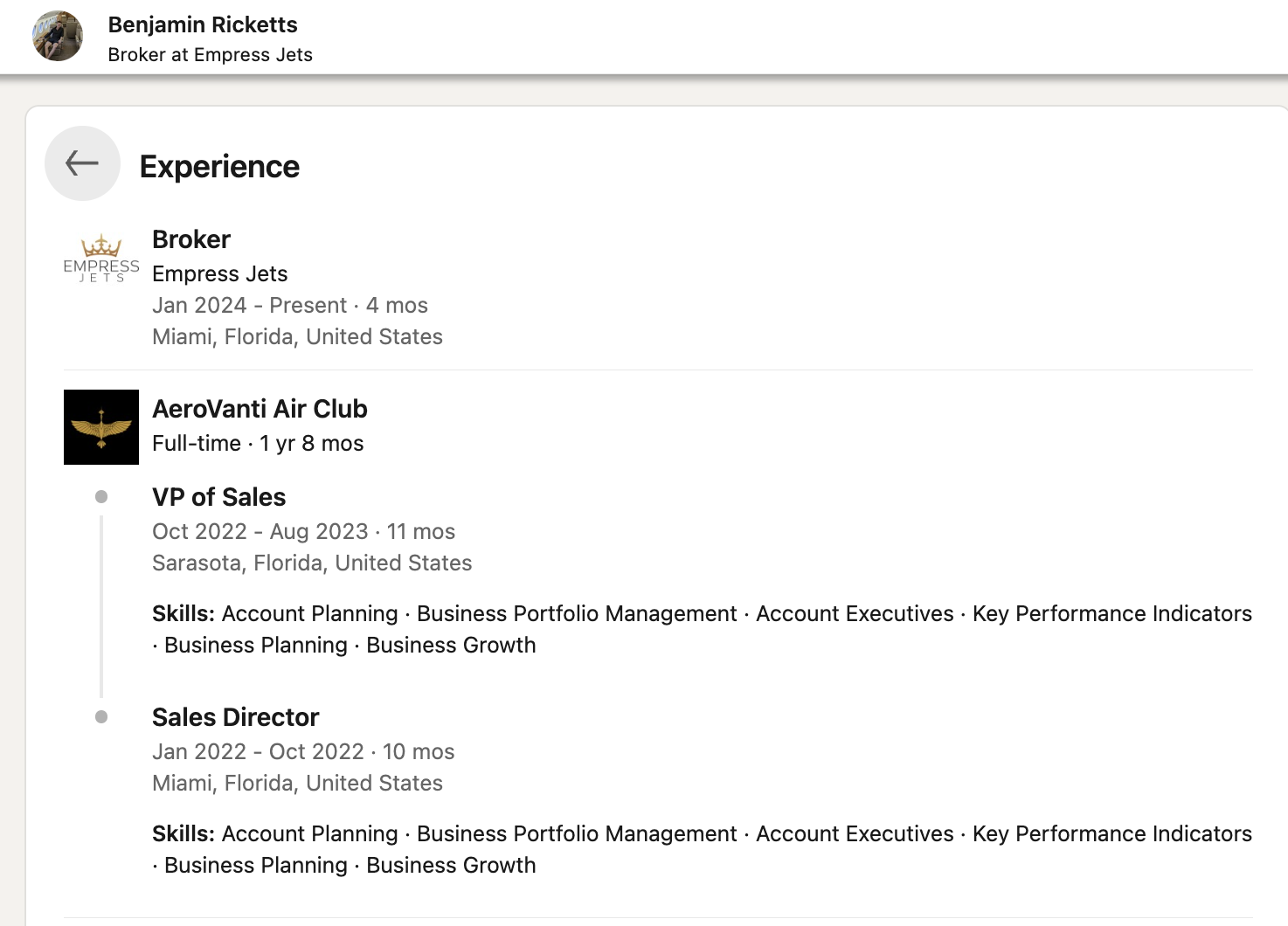Click the Broker at Empress Jets headline
The width and height of the screenshot is (1288, 926).
pyautogui.click(x=210, y=54)
